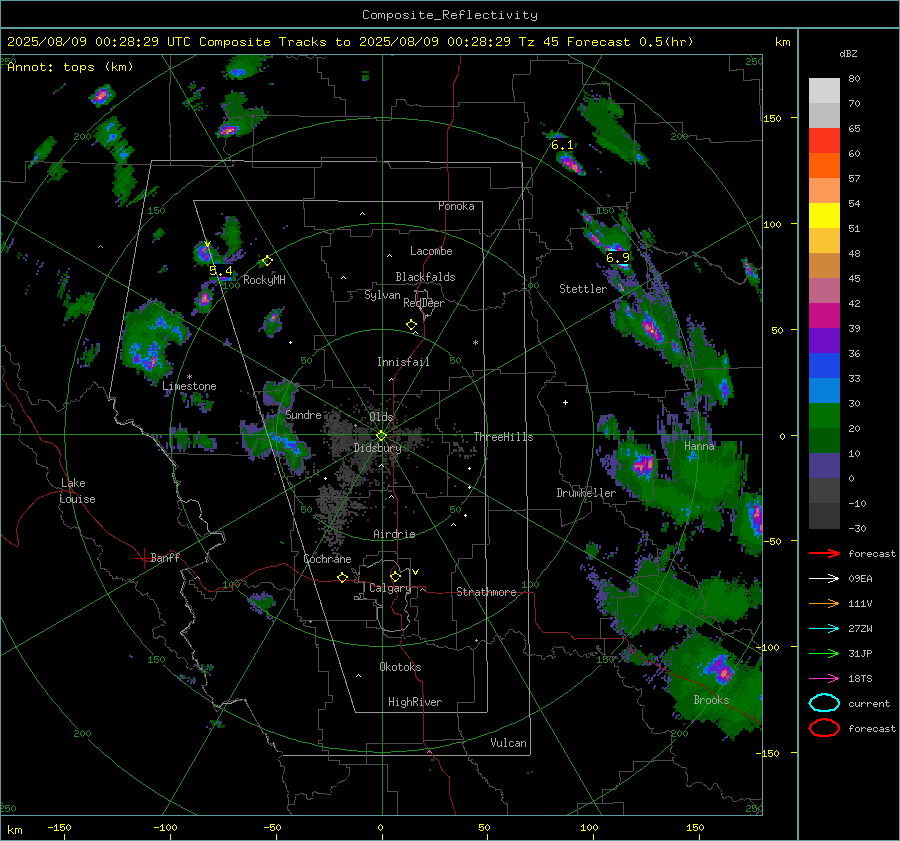900x841 pixels.
Task: Click the yellow diamond marker below Cochrane
Action: (x=342, y=577)
